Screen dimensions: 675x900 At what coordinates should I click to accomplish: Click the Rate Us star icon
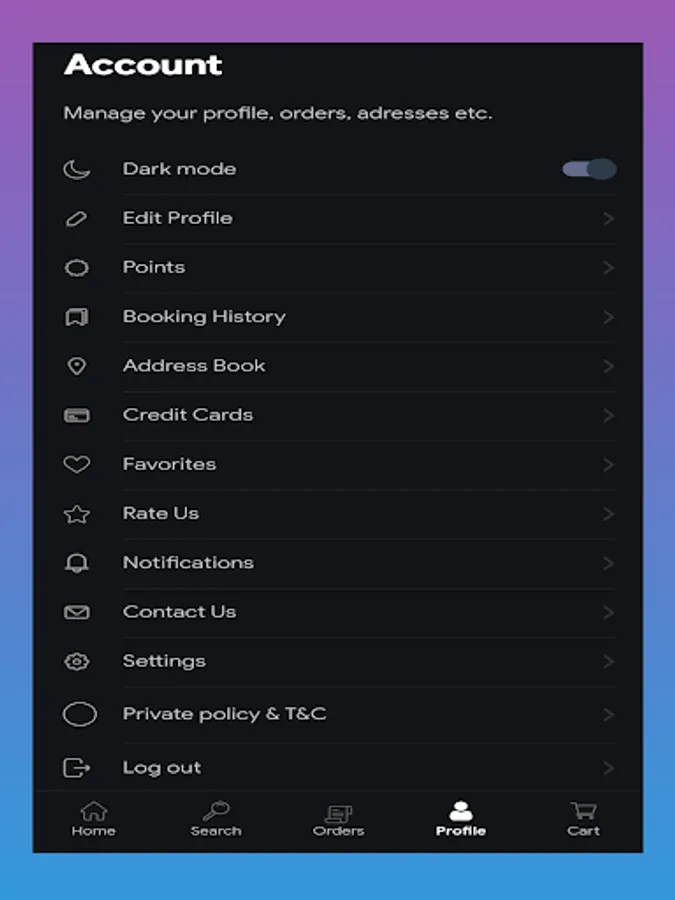tap(77, 514)
